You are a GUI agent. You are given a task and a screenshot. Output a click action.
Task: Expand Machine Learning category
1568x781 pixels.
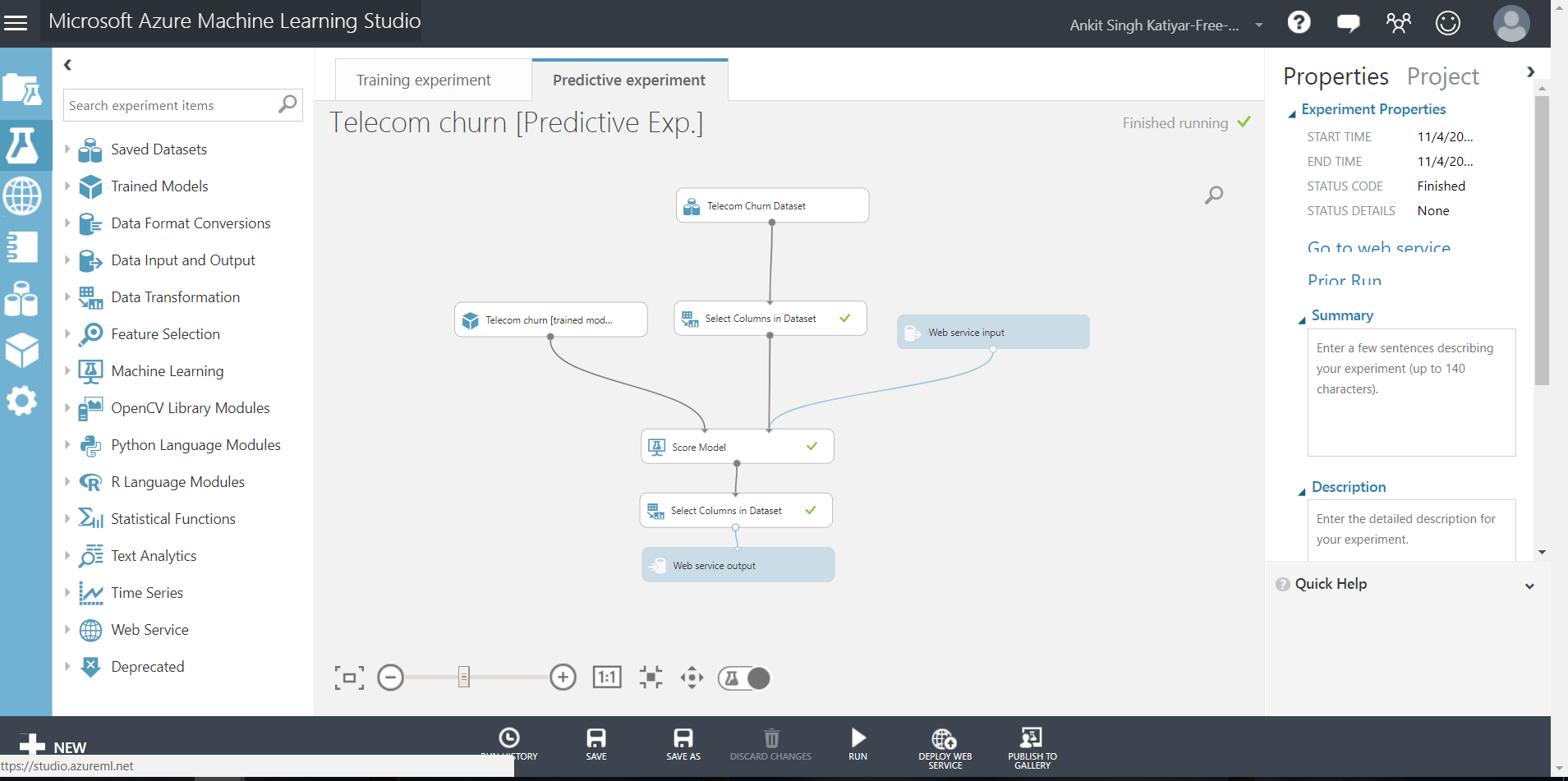67,371
